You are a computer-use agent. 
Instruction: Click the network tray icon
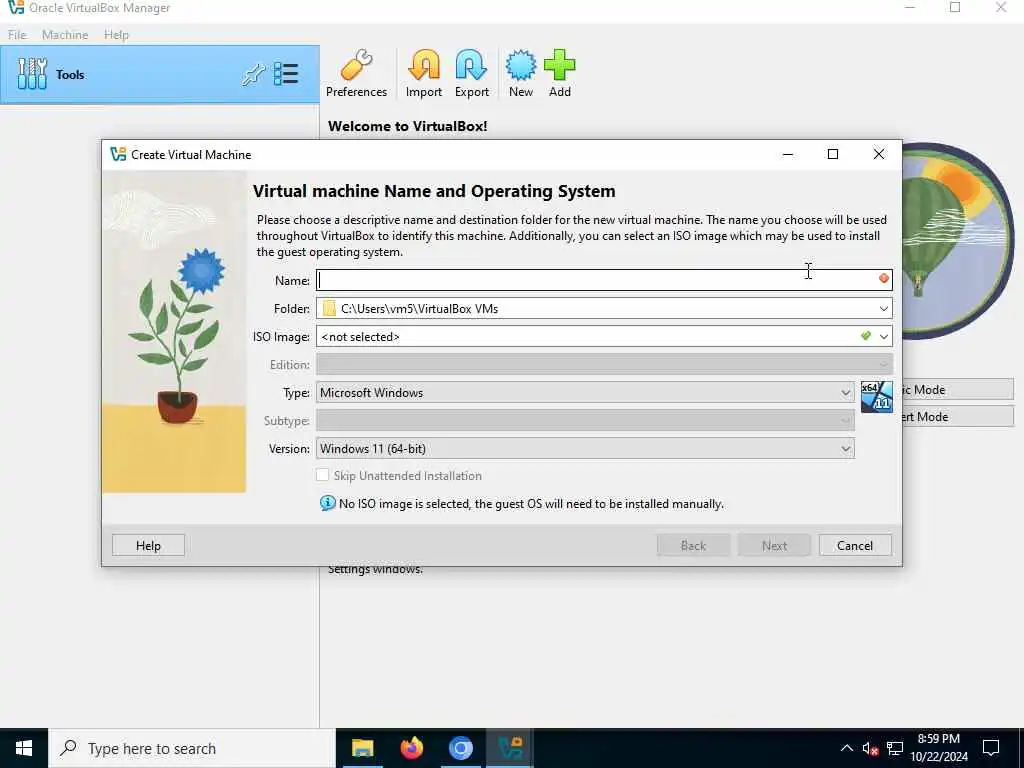coord(895,748)
